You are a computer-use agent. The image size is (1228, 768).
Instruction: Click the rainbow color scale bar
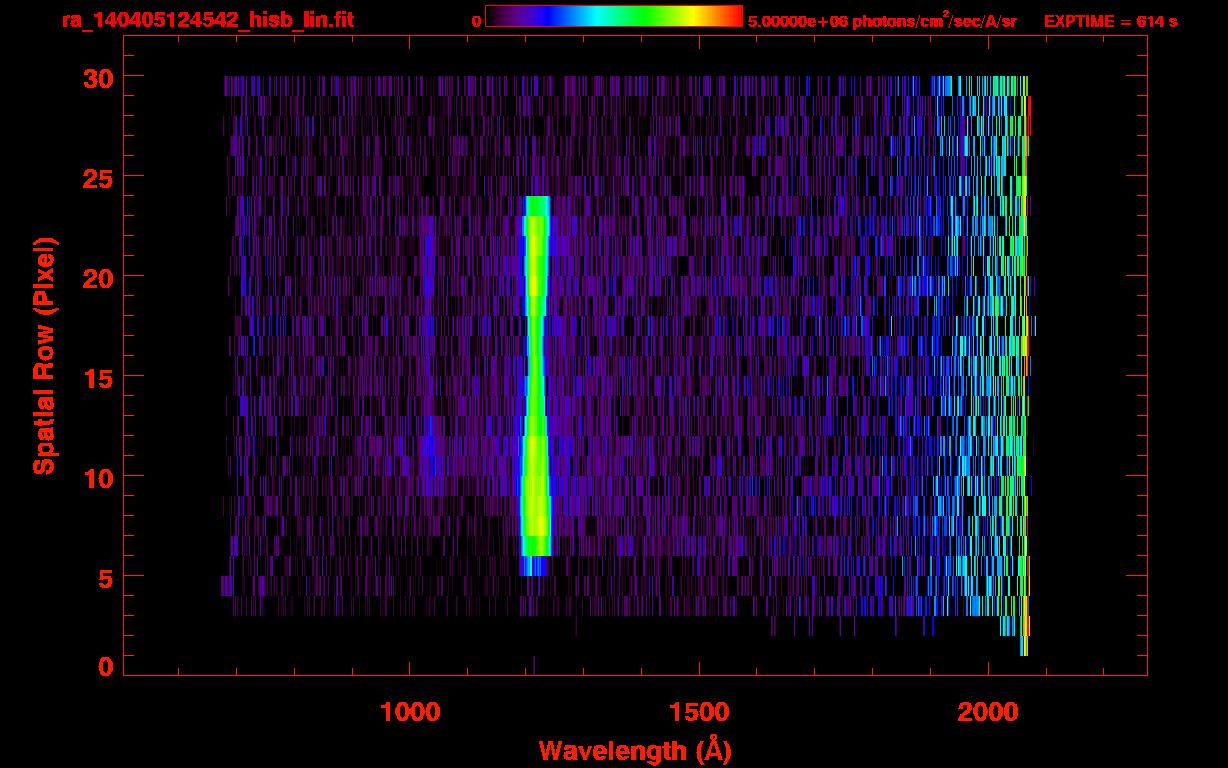click(x=614, y=16)
